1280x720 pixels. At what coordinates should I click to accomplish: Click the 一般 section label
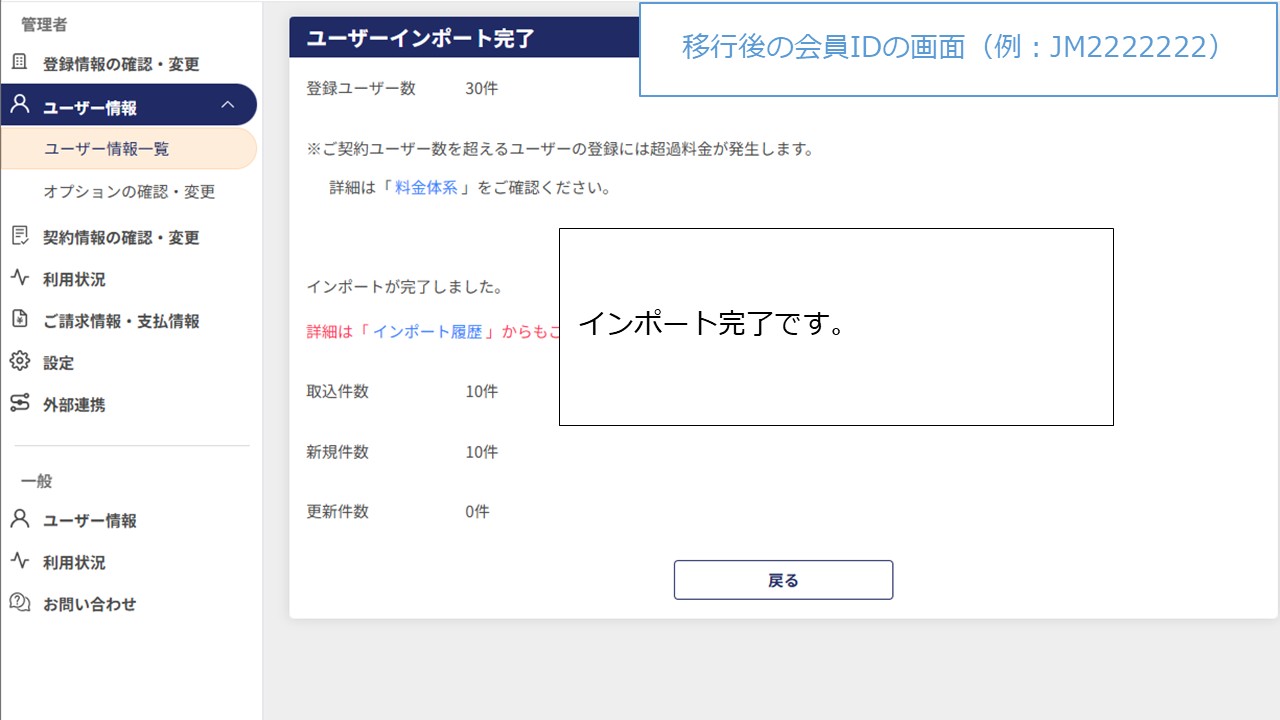point(36,481)
